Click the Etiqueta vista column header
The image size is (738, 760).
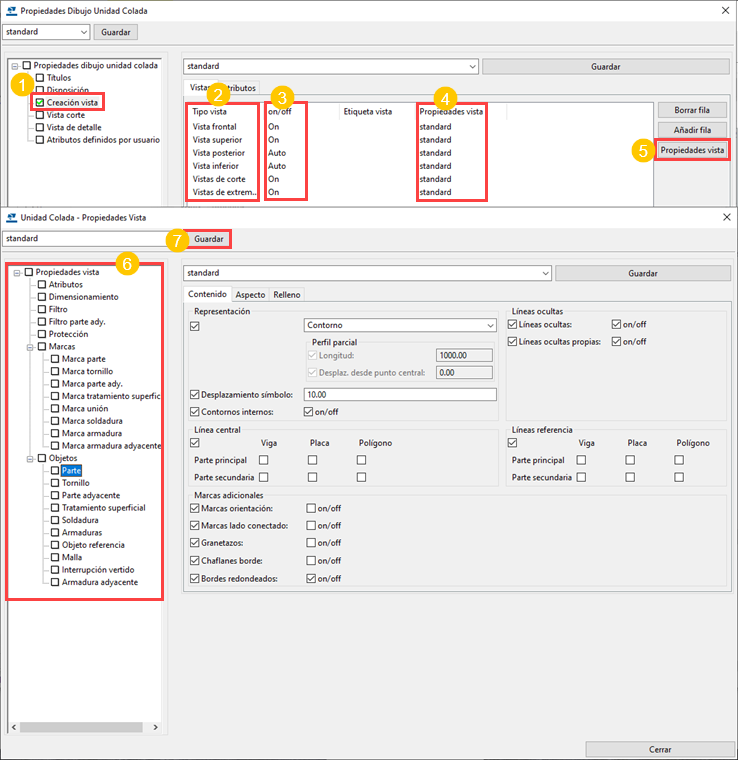pos(368,111)
